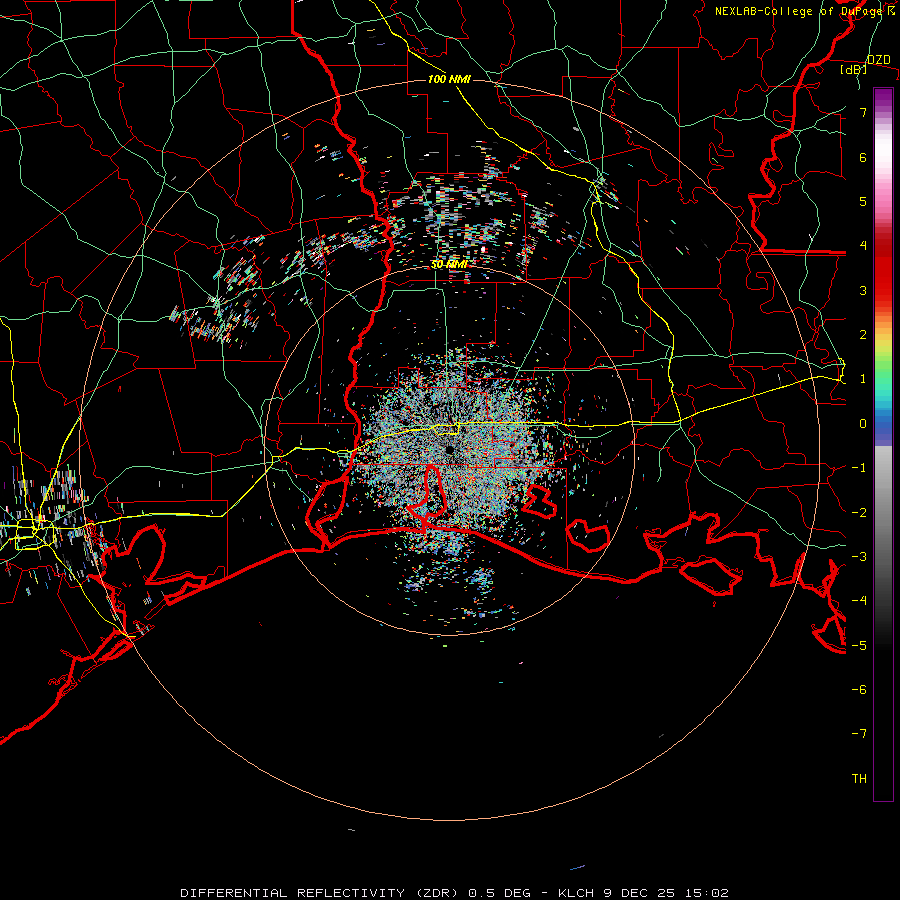This screenshot has width=900, height=900.
Task: Select scale value 4 on legend
Action: pyautogui.click(x=863, y=246)
